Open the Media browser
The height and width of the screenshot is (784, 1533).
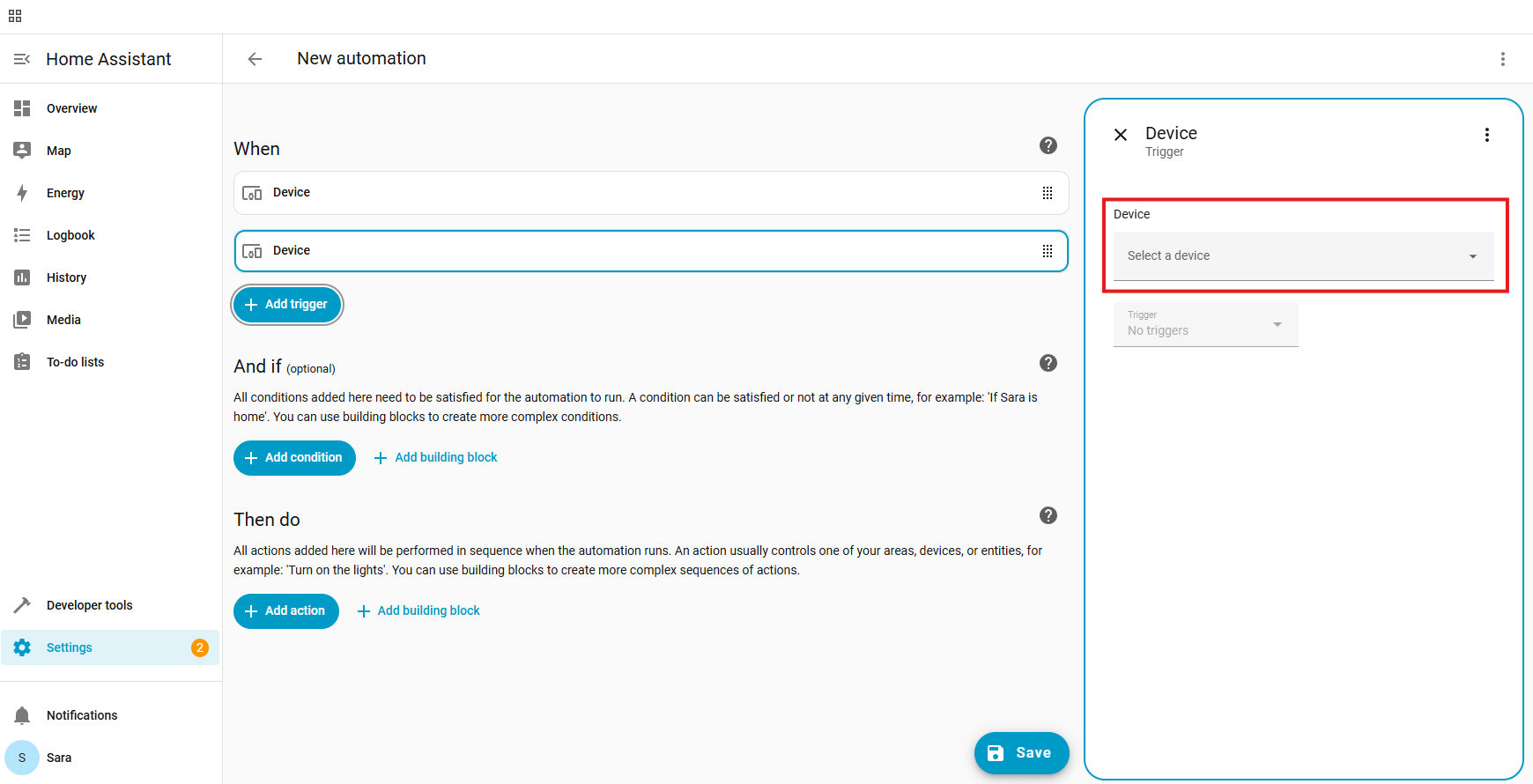[110, 320]
